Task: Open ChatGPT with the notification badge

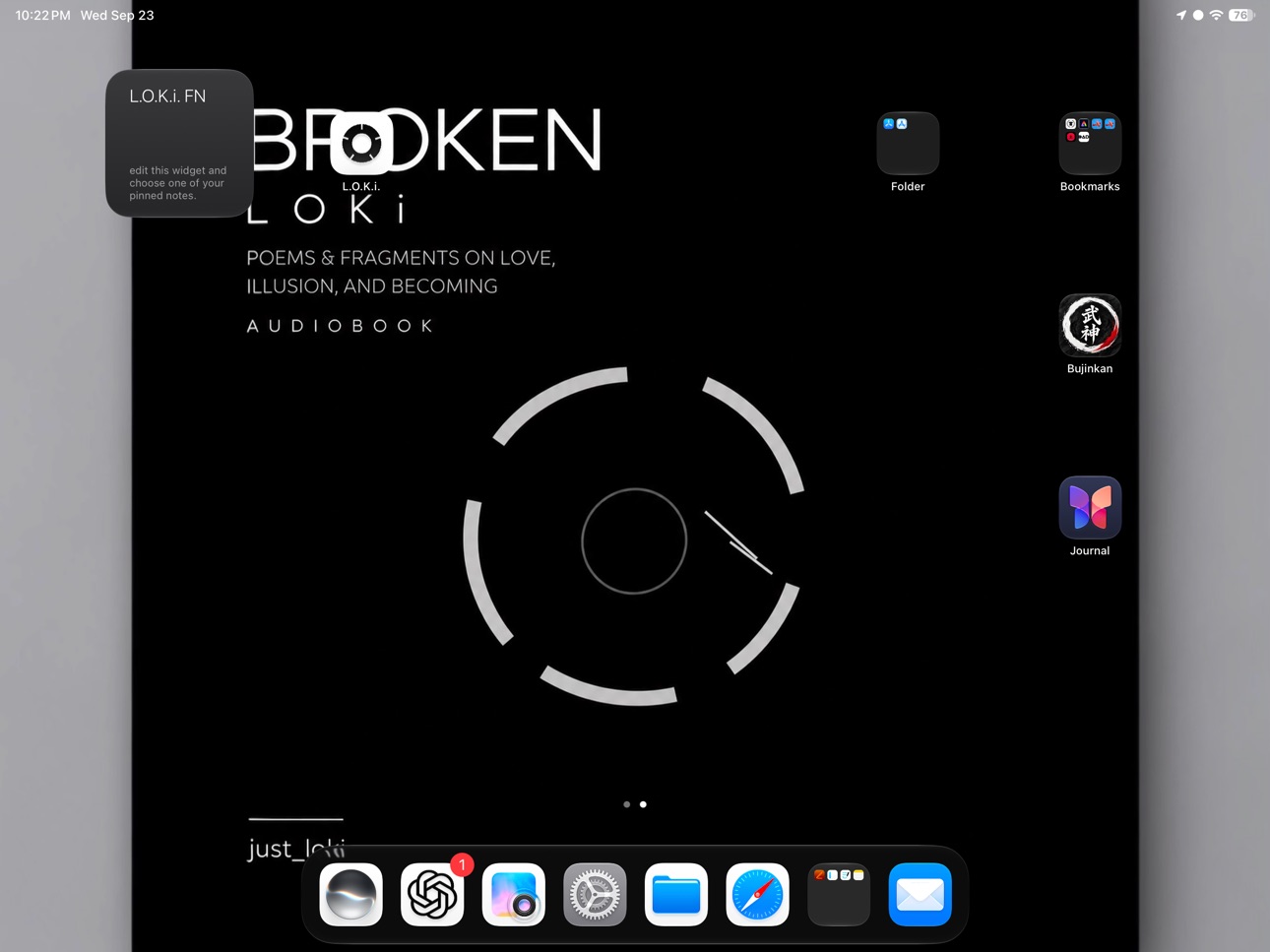Action: click(x=432, y=895)
